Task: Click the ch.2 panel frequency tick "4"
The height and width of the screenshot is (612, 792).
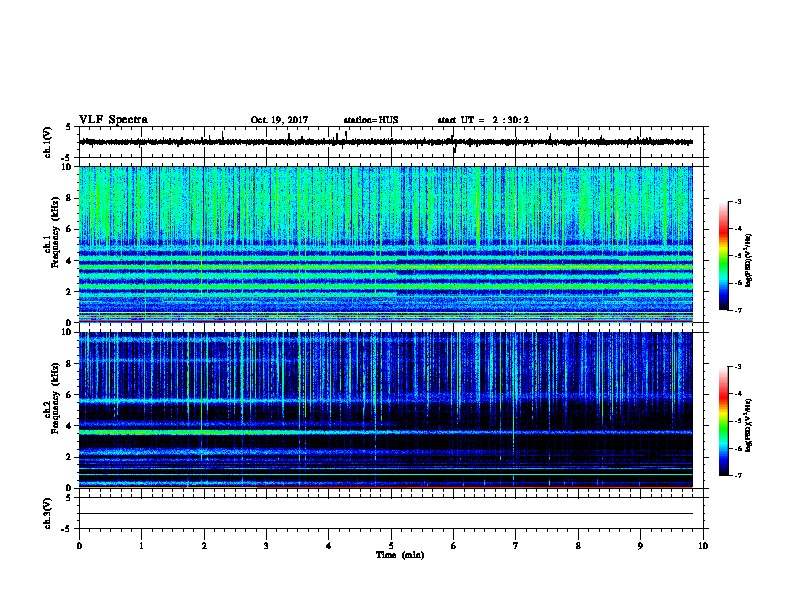Action: (x=69, y=426)
